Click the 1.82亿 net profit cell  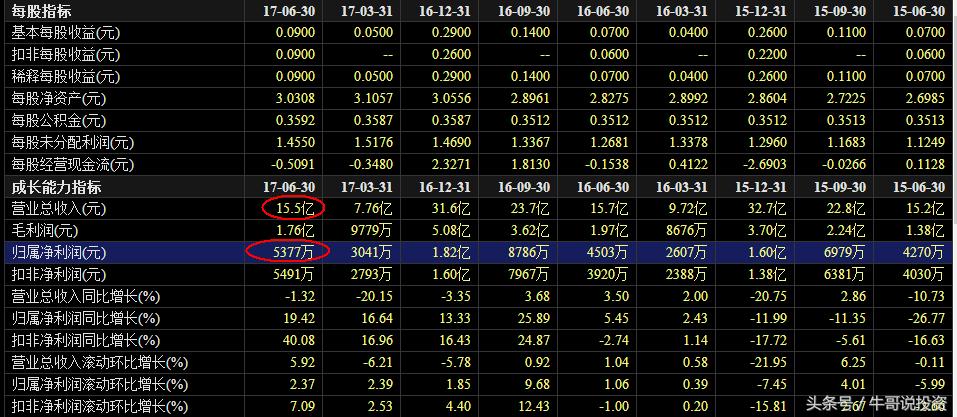coord(452,253)
